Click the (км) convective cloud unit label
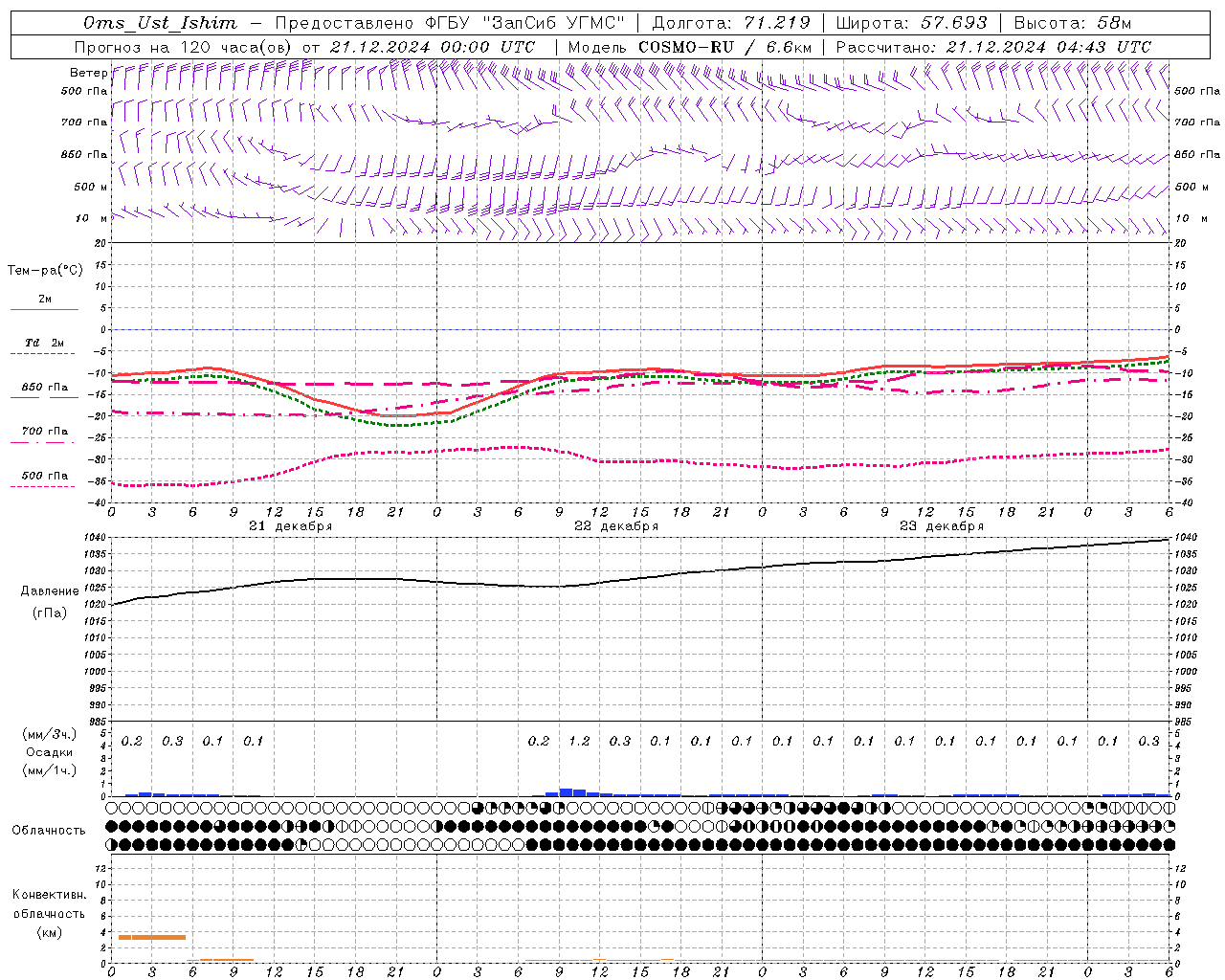 (49, 932)
